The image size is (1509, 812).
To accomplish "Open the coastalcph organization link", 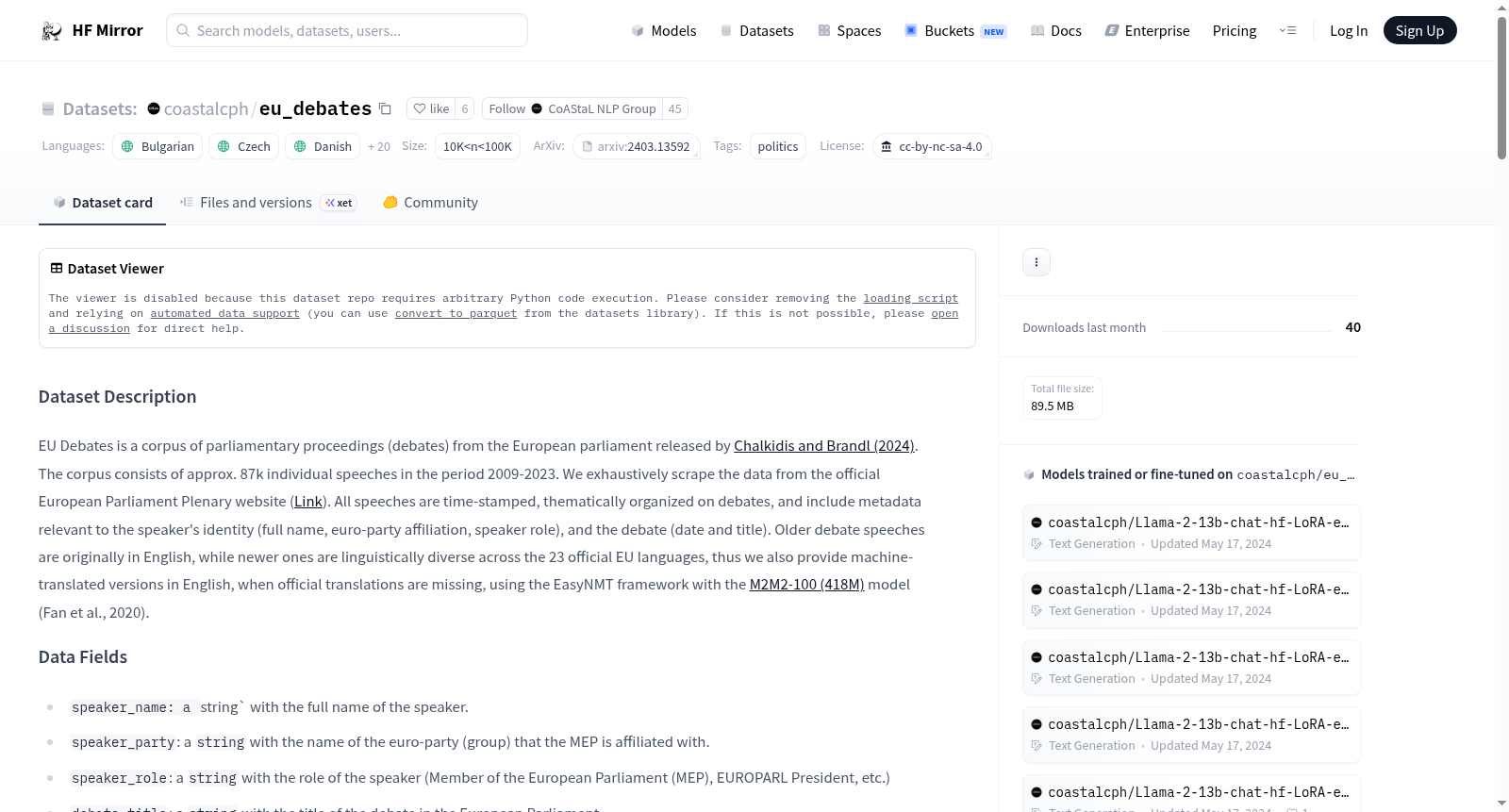I will [206, 108].
